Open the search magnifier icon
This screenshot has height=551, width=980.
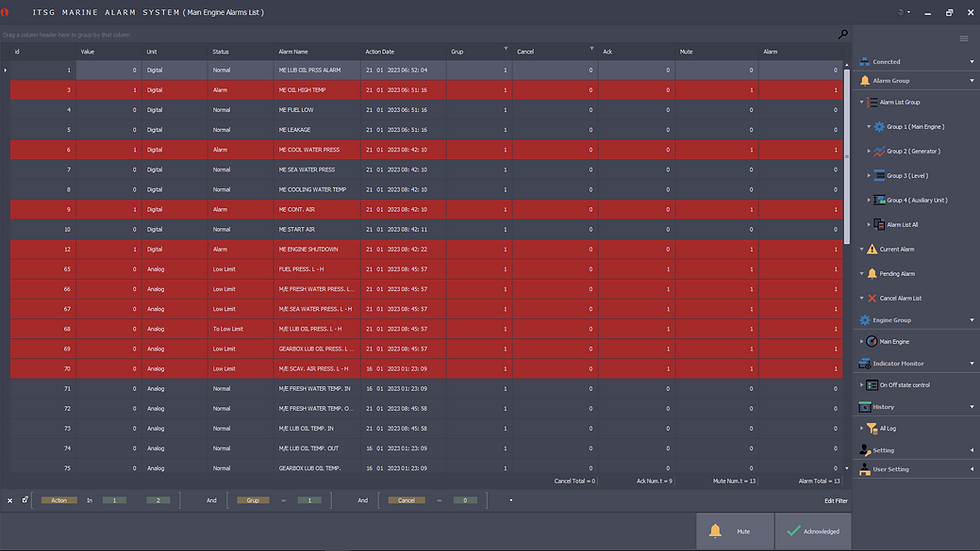pyautogui.click(x=842, y=34)
